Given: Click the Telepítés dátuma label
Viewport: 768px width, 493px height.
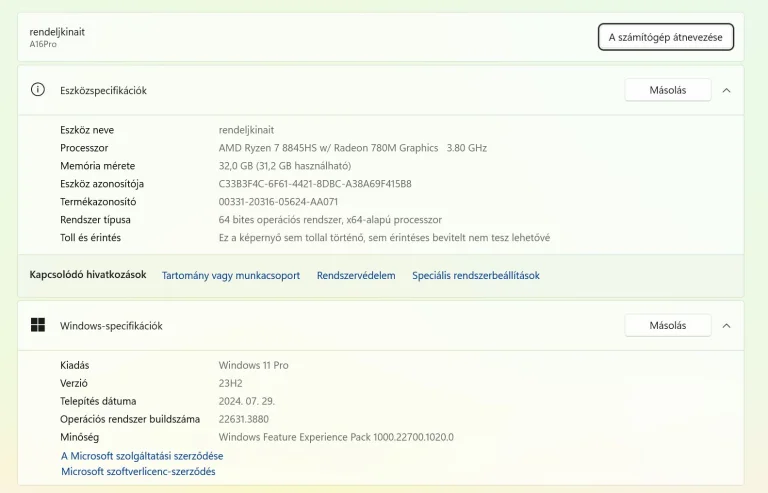Looking at the screenshot, I should point(98,401).
